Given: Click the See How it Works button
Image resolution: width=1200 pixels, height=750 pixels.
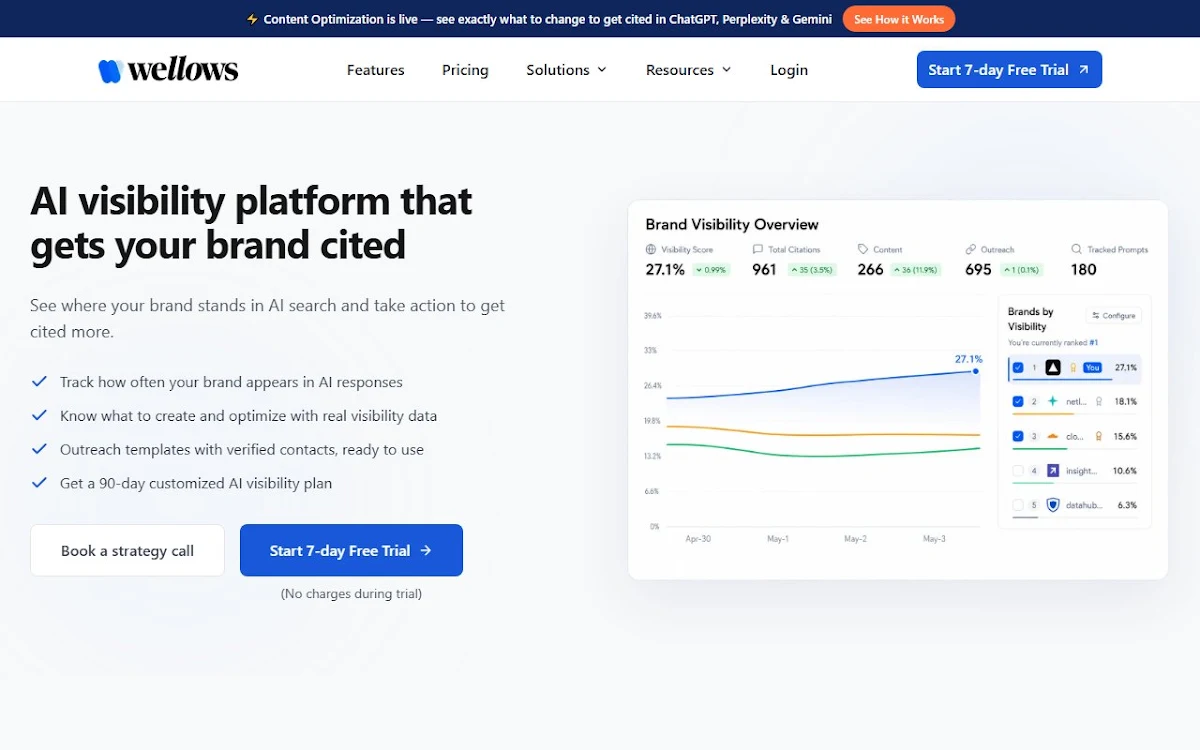Looking at the screenshot, I should [899, 19].
